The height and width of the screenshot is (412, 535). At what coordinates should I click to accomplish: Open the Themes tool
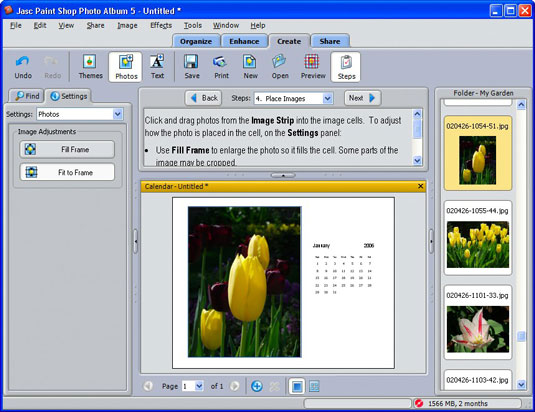90,67
